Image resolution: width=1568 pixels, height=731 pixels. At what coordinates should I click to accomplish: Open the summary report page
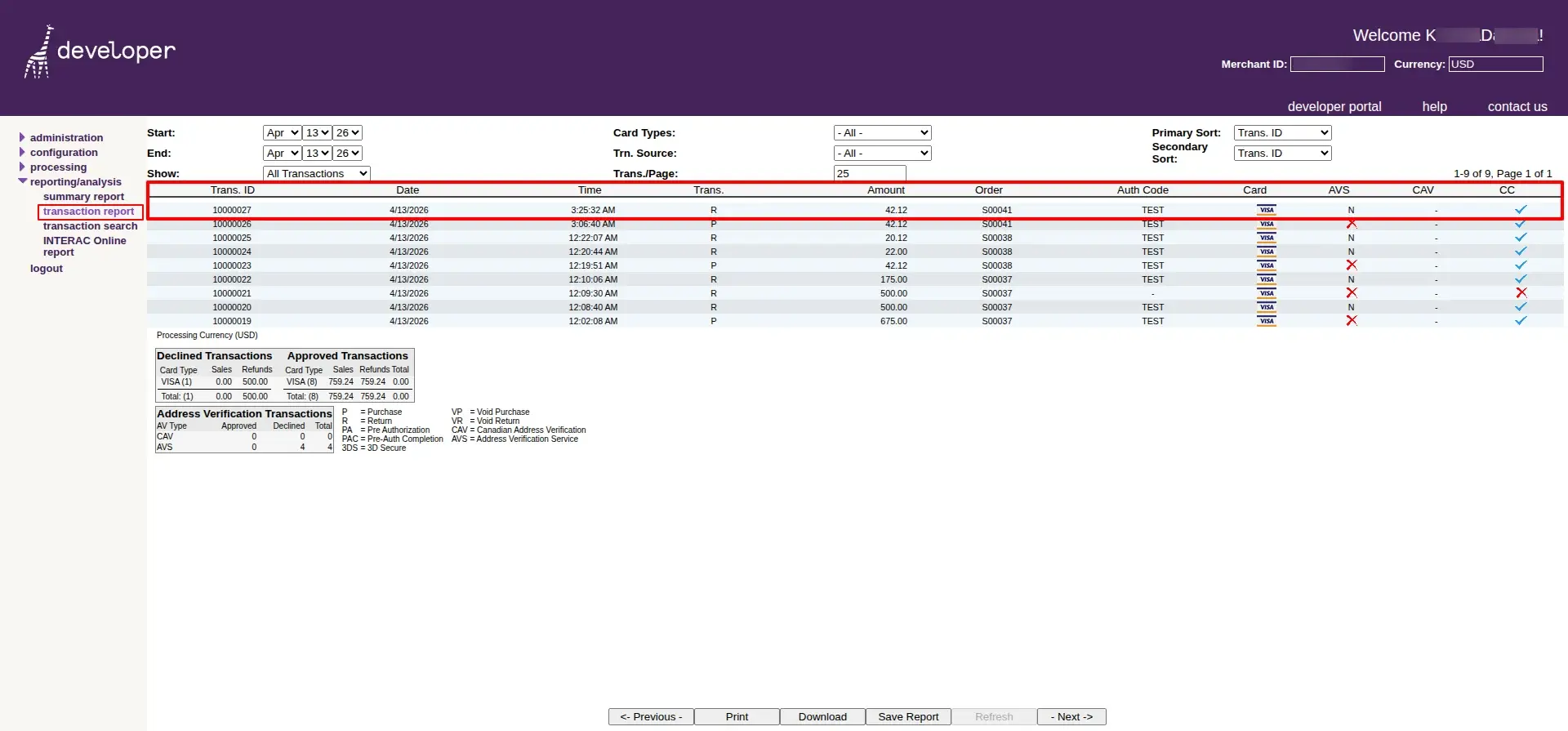83,196
